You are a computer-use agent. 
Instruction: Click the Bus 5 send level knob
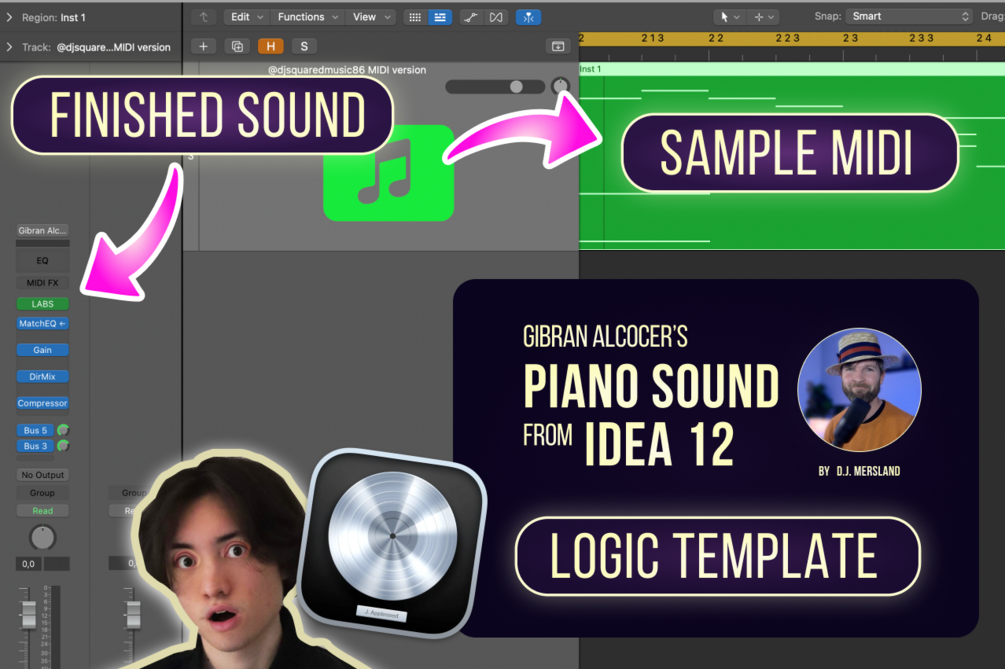pyautogui.click(x=63, y=430)
